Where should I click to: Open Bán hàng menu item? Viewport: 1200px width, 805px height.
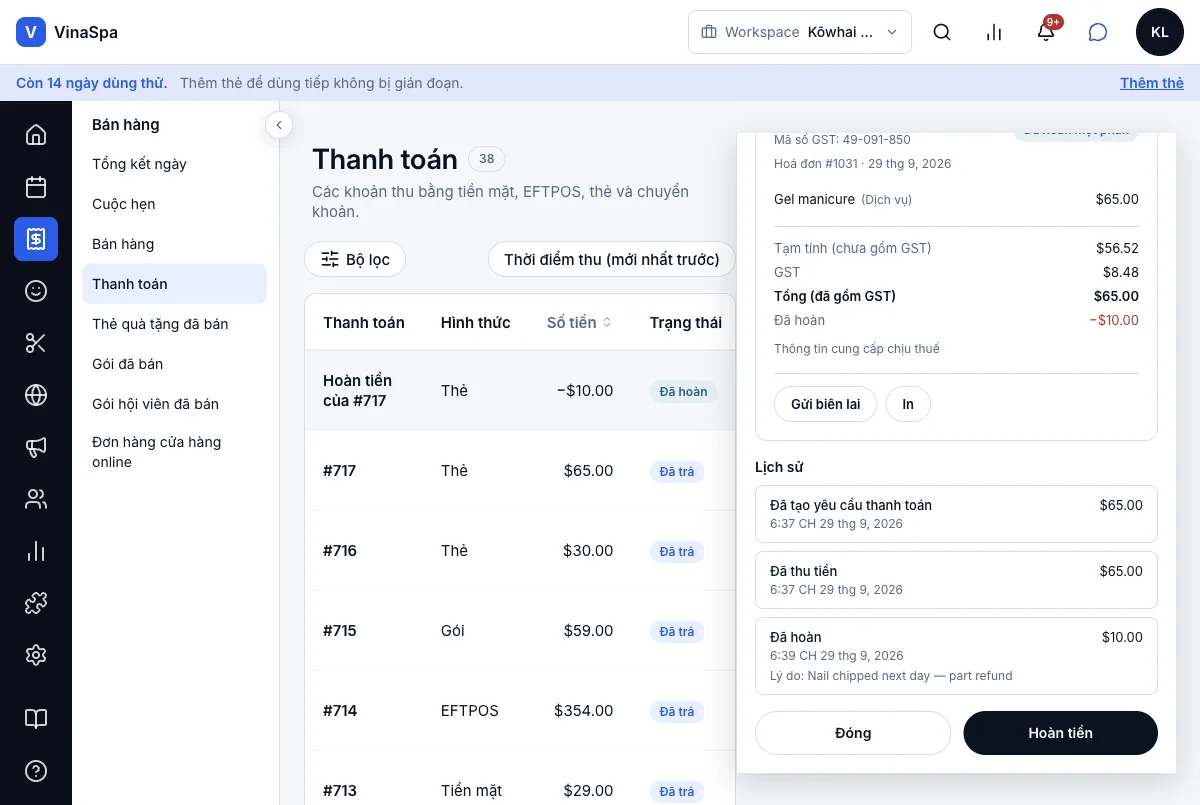coord(174,244)
